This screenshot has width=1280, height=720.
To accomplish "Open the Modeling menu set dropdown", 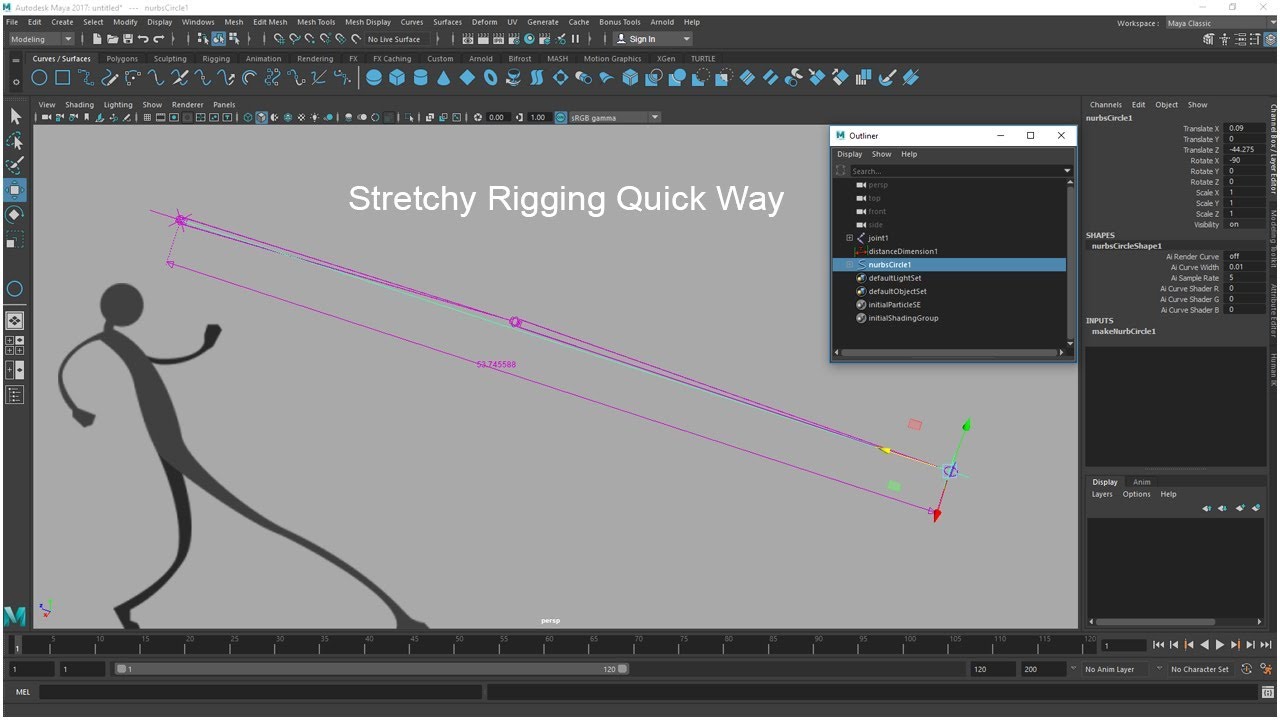I will pos(41,39).
